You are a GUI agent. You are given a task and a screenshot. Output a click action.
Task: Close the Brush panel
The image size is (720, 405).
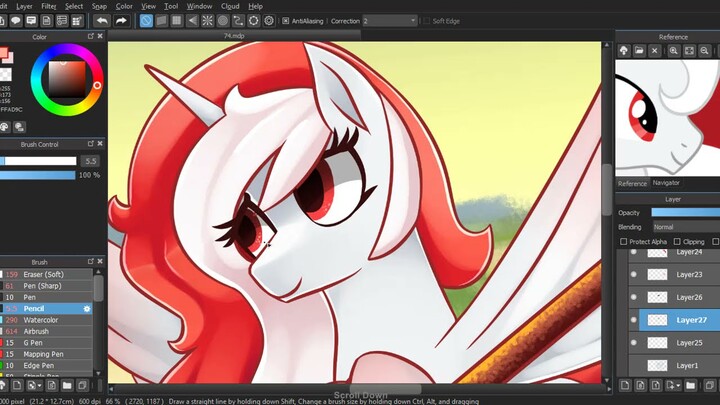(x=100, y=261)
